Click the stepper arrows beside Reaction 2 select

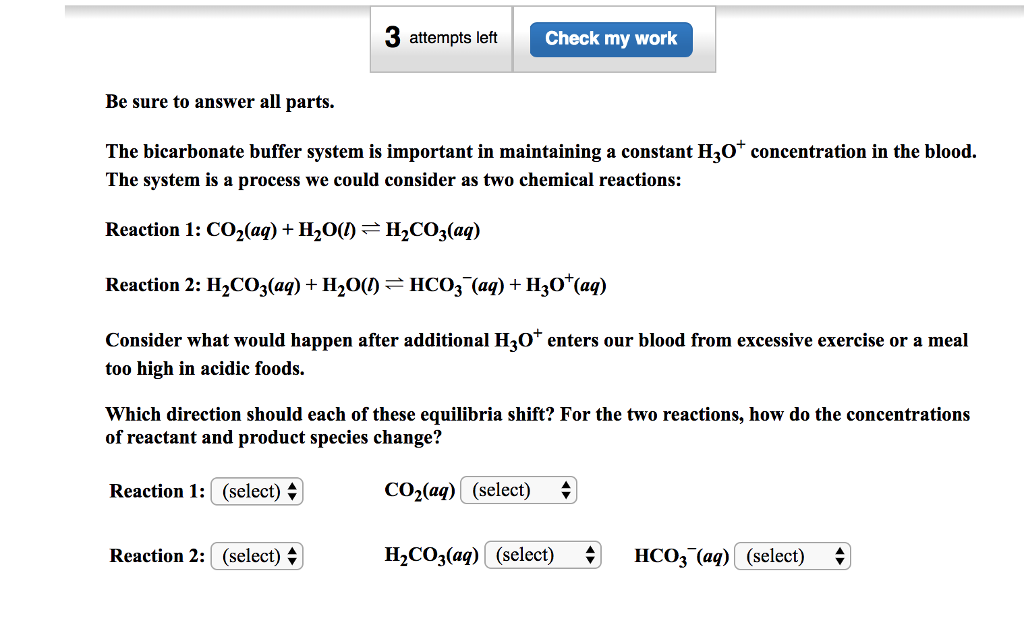[292, 556]
